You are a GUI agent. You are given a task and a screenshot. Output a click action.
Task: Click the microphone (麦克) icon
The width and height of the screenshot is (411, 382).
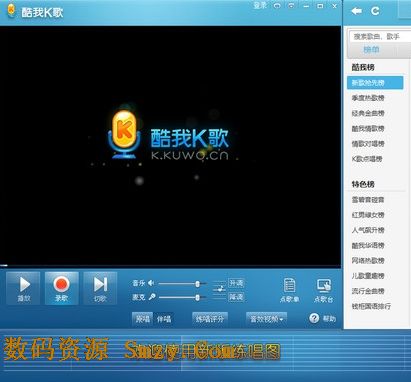(152, 297)
